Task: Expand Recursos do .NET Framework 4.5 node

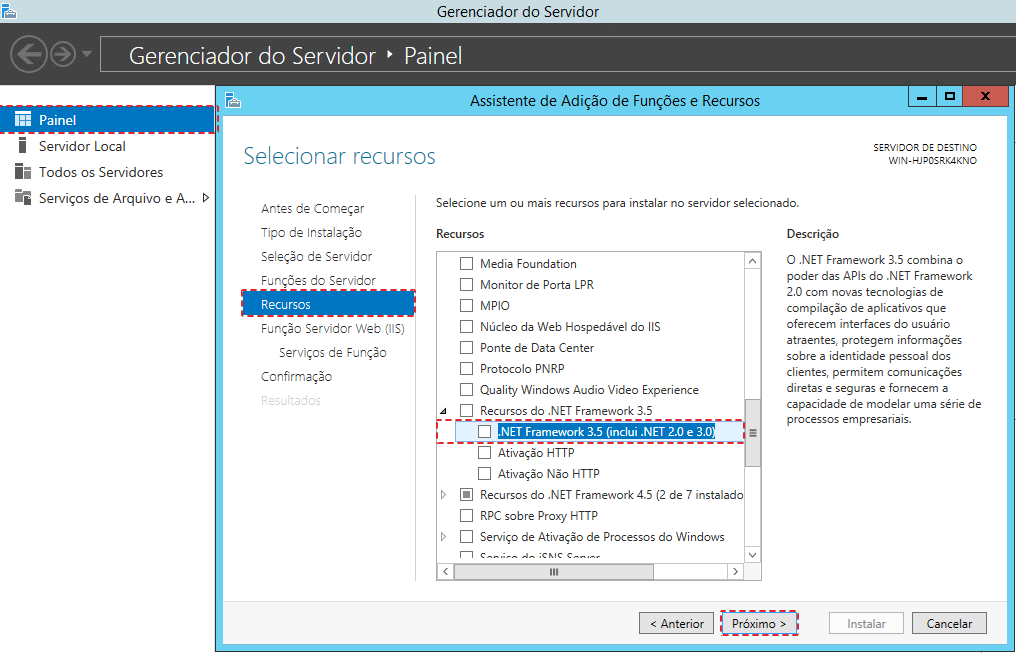Action: 444,494
